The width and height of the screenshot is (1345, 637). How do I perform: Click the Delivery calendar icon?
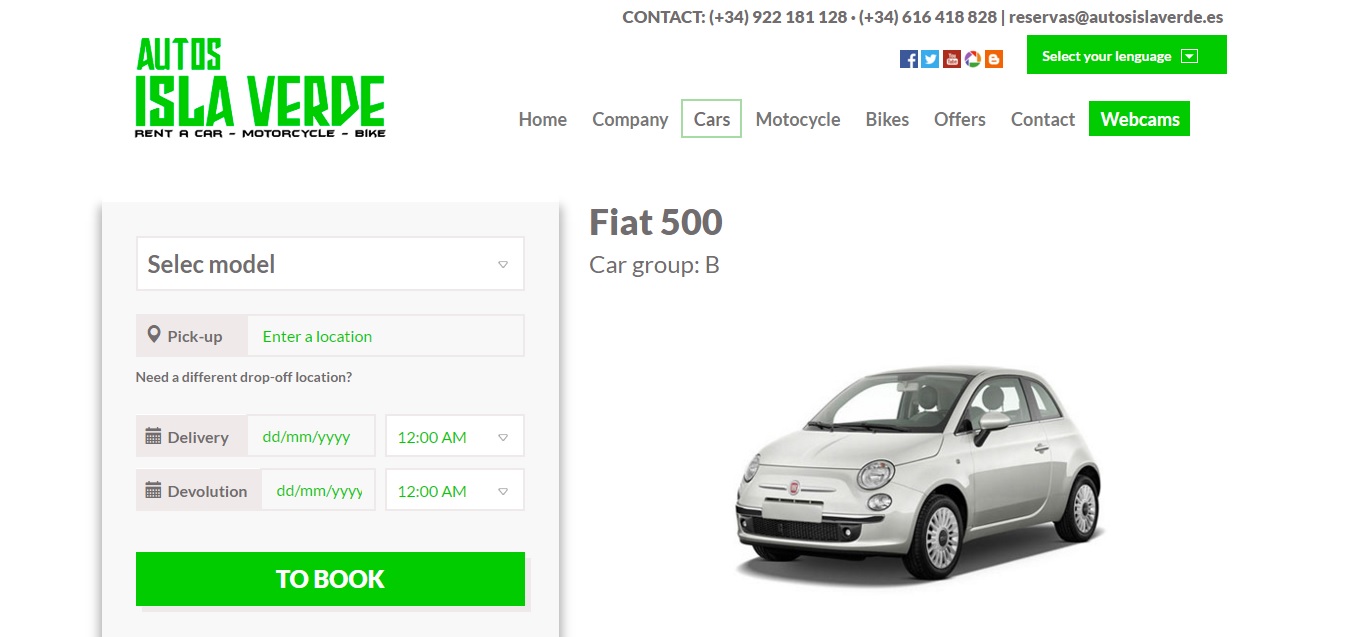point(153,436)
